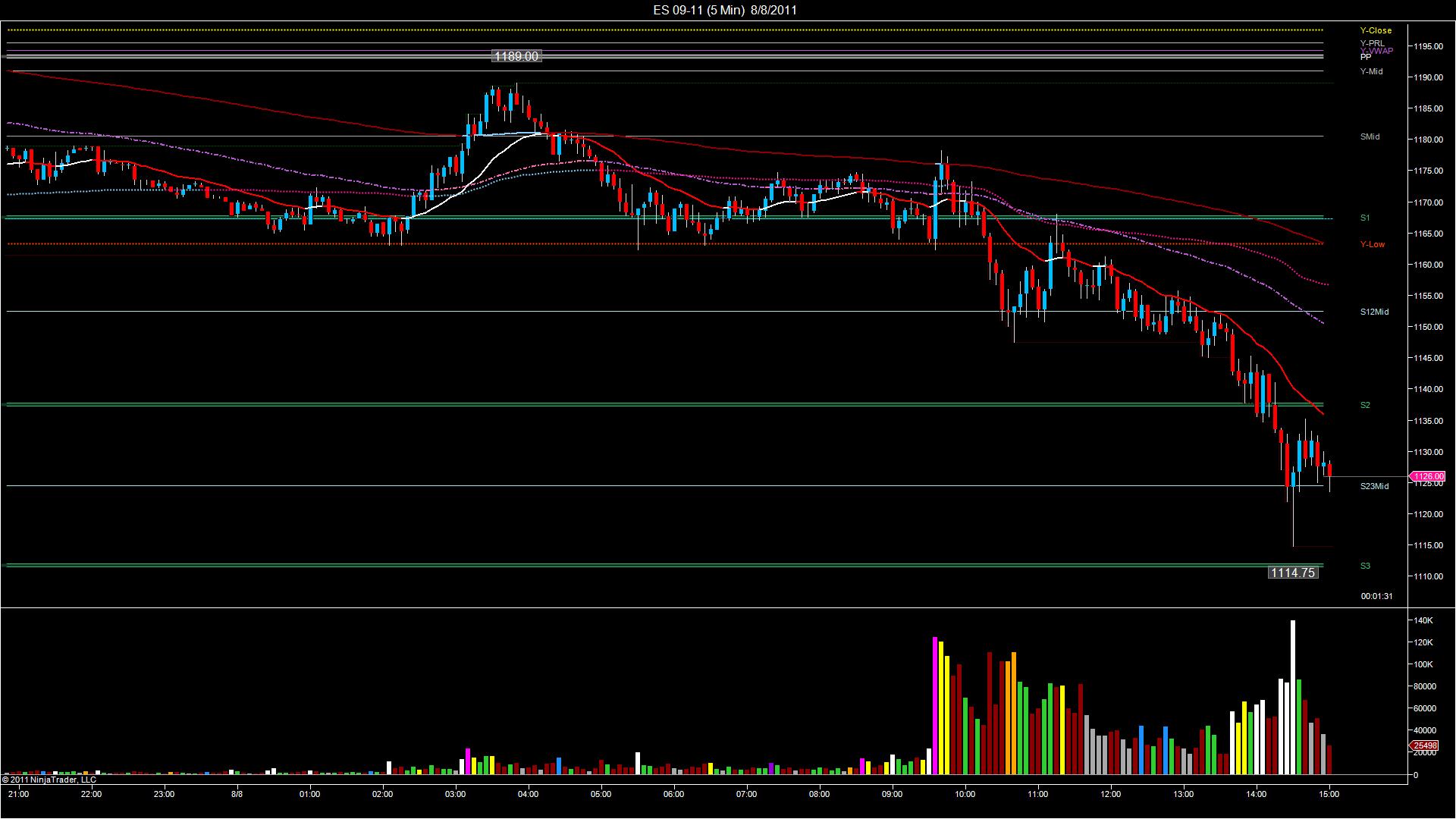Click 1175.00 on the price axis
Screen dimensions: 1456x819
[x=1428, y=171]
